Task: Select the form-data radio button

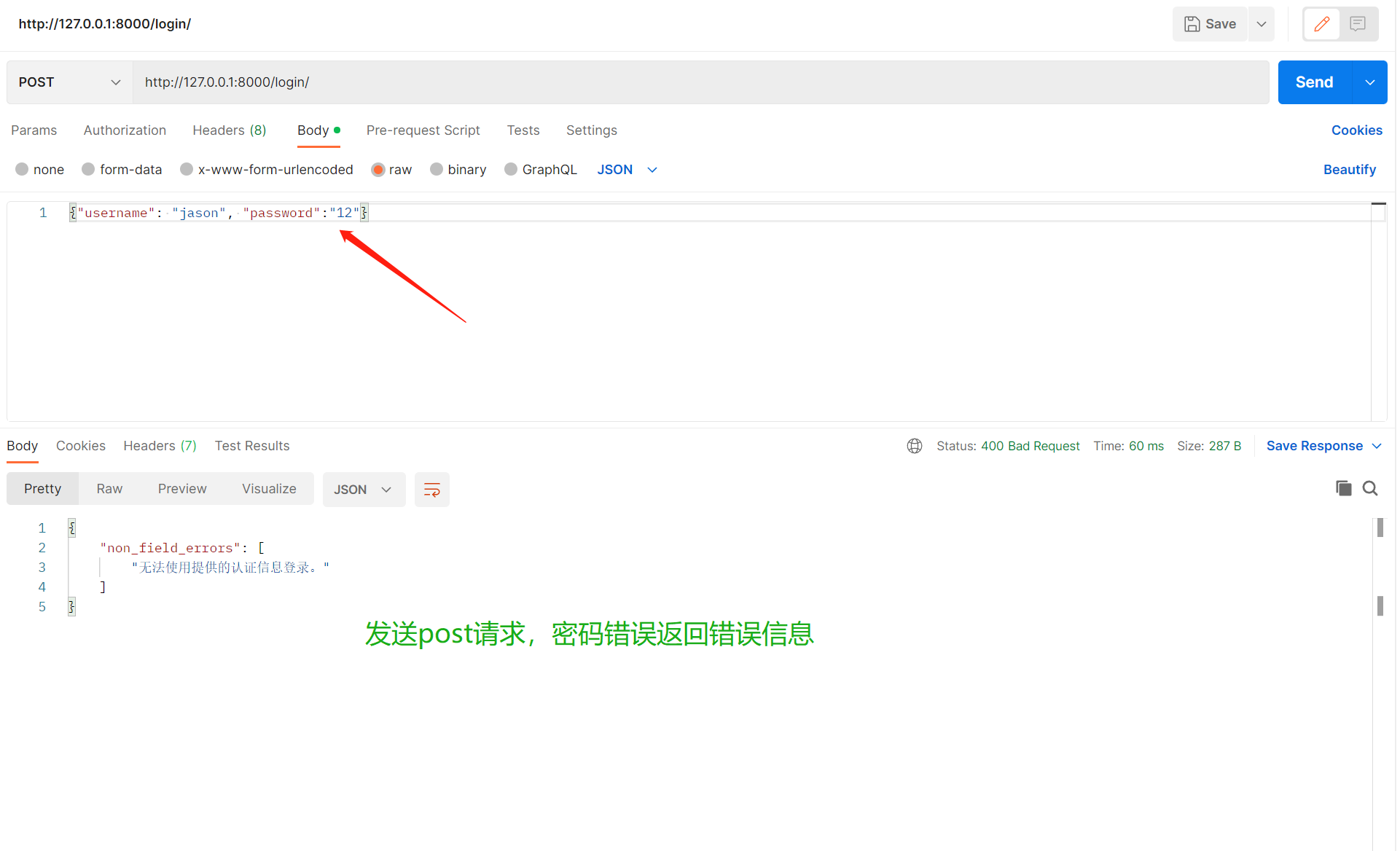Action: (88, 170)
